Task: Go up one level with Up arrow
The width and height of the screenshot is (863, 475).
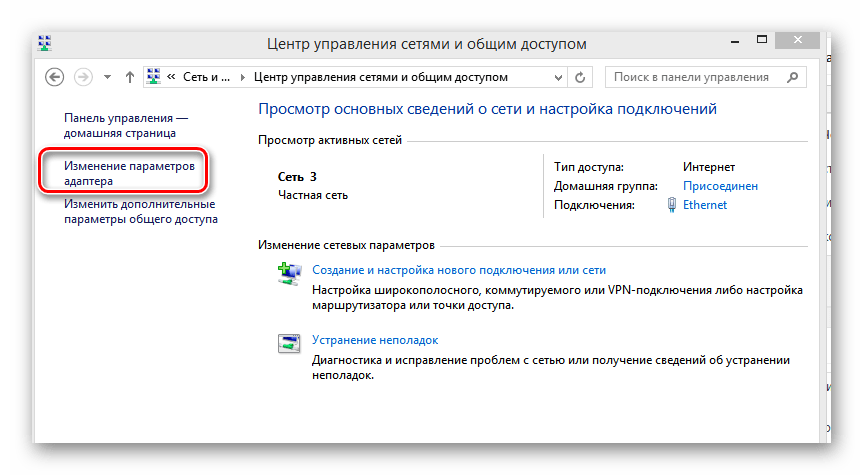Action: (130, 77)
